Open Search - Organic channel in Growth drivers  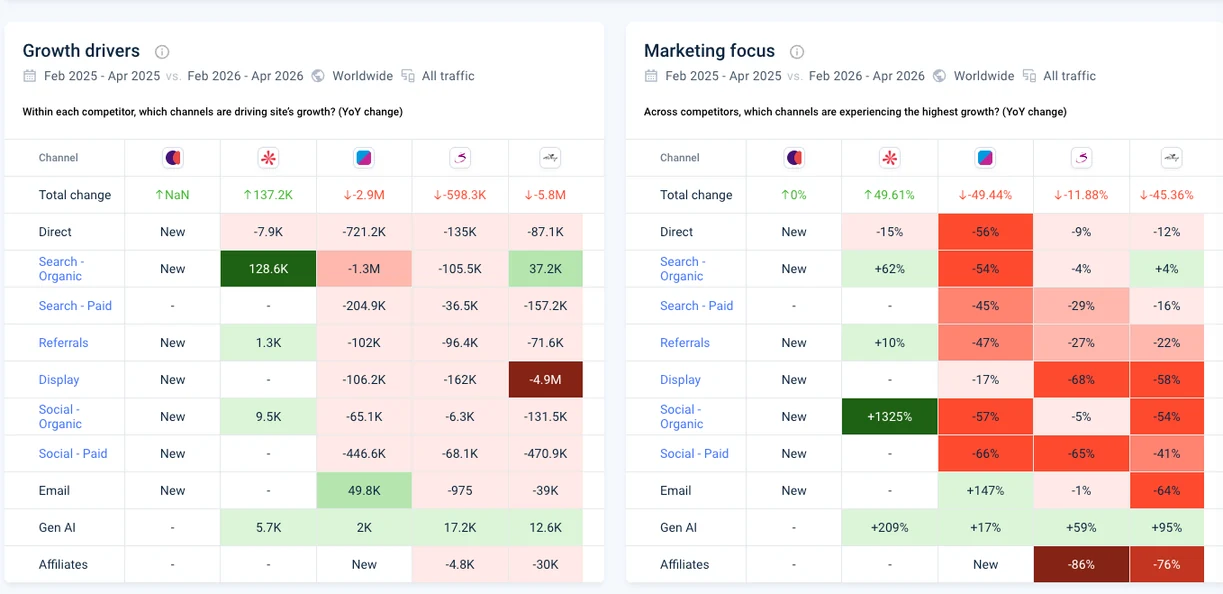[x=61, y=269]
